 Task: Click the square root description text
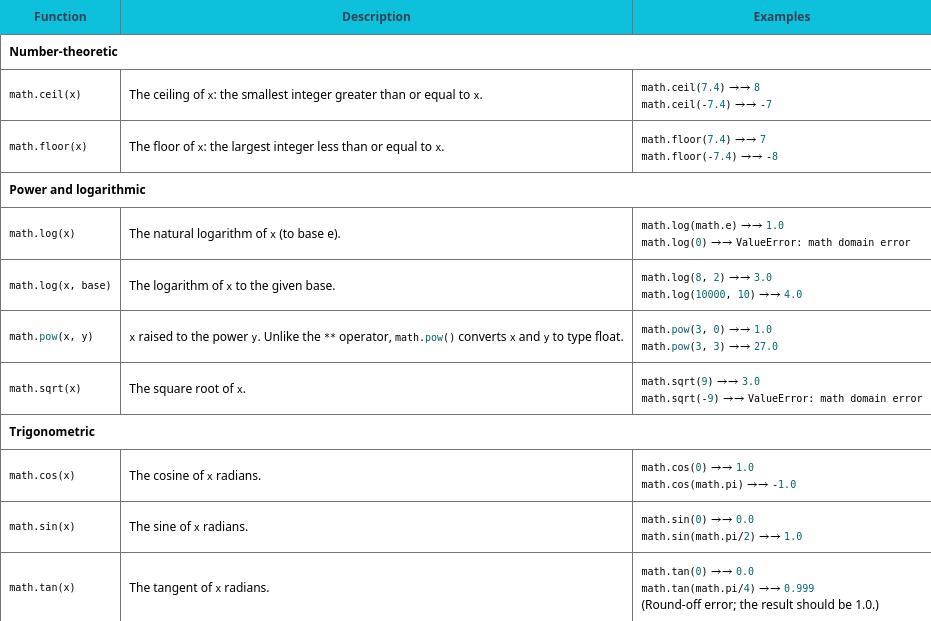(187, 389)
